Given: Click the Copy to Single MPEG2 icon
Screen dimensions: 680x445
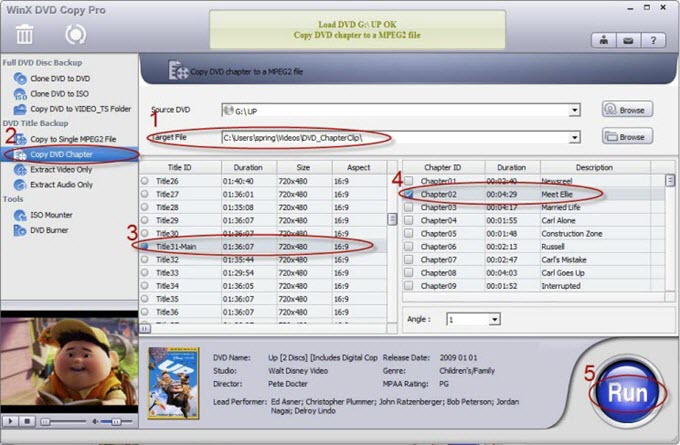Looking at the screenshot, I should point(20,139).
